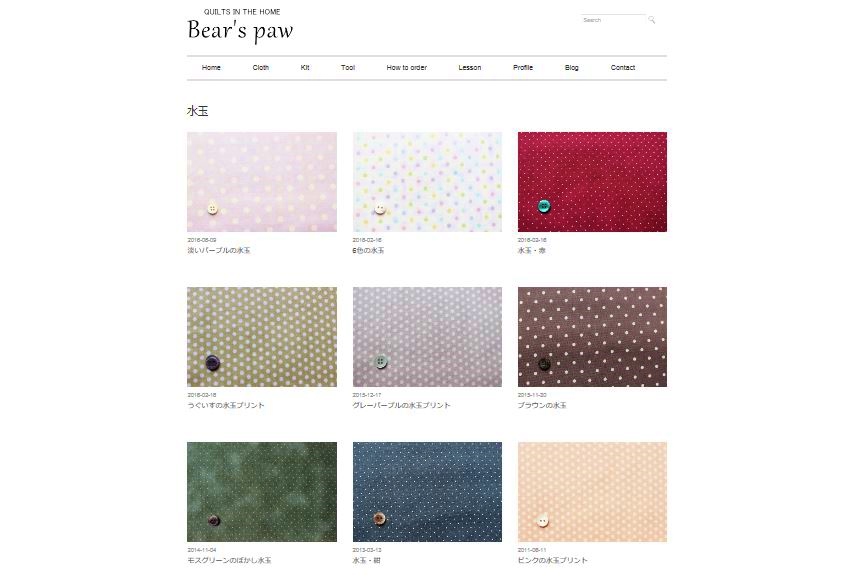853x579 pixels.
Task: Open the Contact page
Action: click(622, 67)
